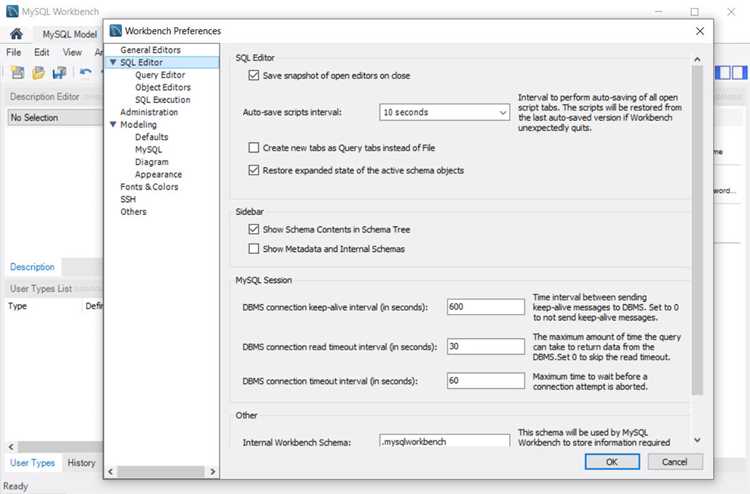Switch to the History tab
This screenshot has width=750, height=494.
click(81, 463)
